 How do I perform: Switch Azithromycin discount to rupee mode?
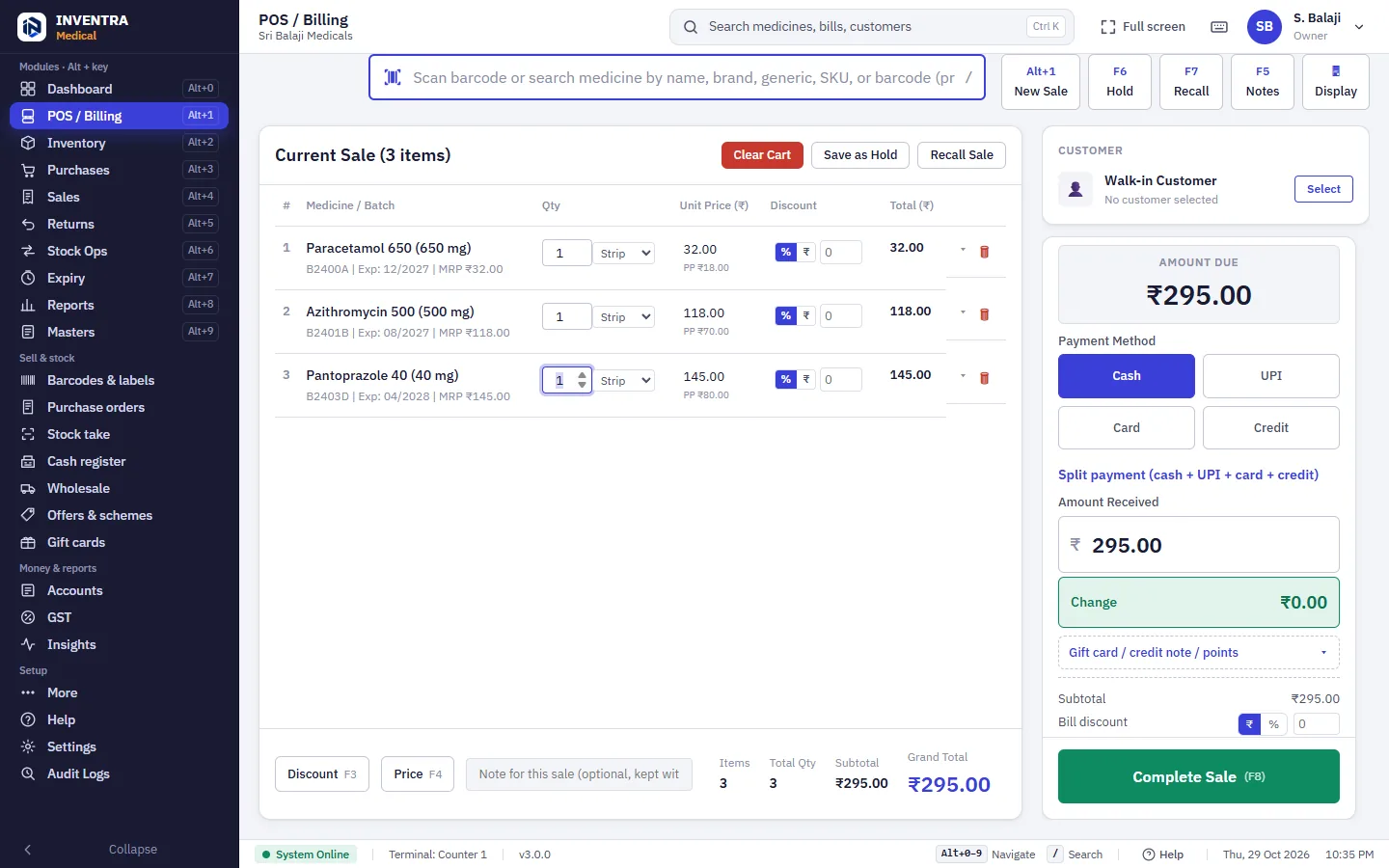pyautogui.click(x=806, y=316)
